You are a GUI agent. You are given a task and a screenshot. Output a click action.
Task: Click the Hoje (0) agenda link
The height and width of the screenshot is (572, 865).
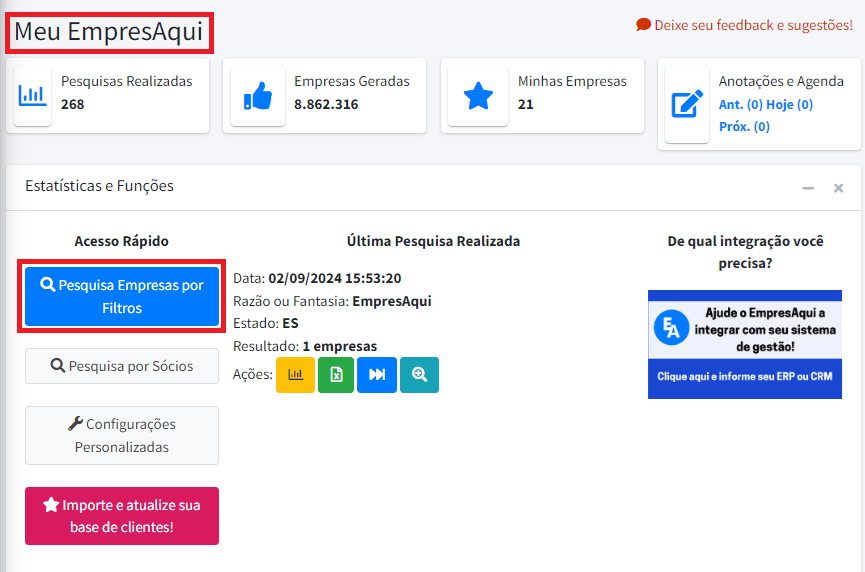click(x=790, y=104)
